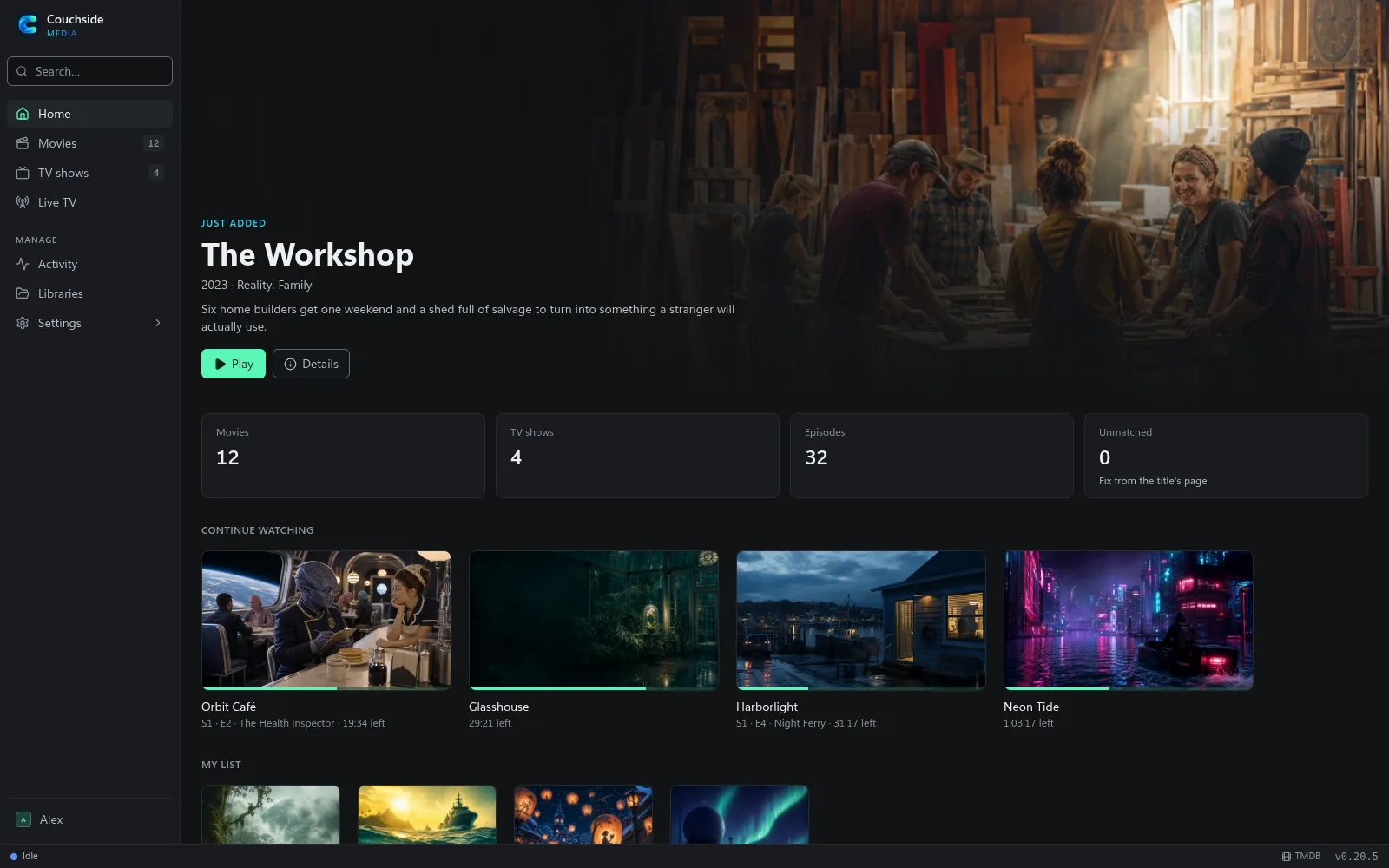Click the JUST ADDED label
Image resolution: width=1389 pixels, height=868 pixels.
pos(234,223)
